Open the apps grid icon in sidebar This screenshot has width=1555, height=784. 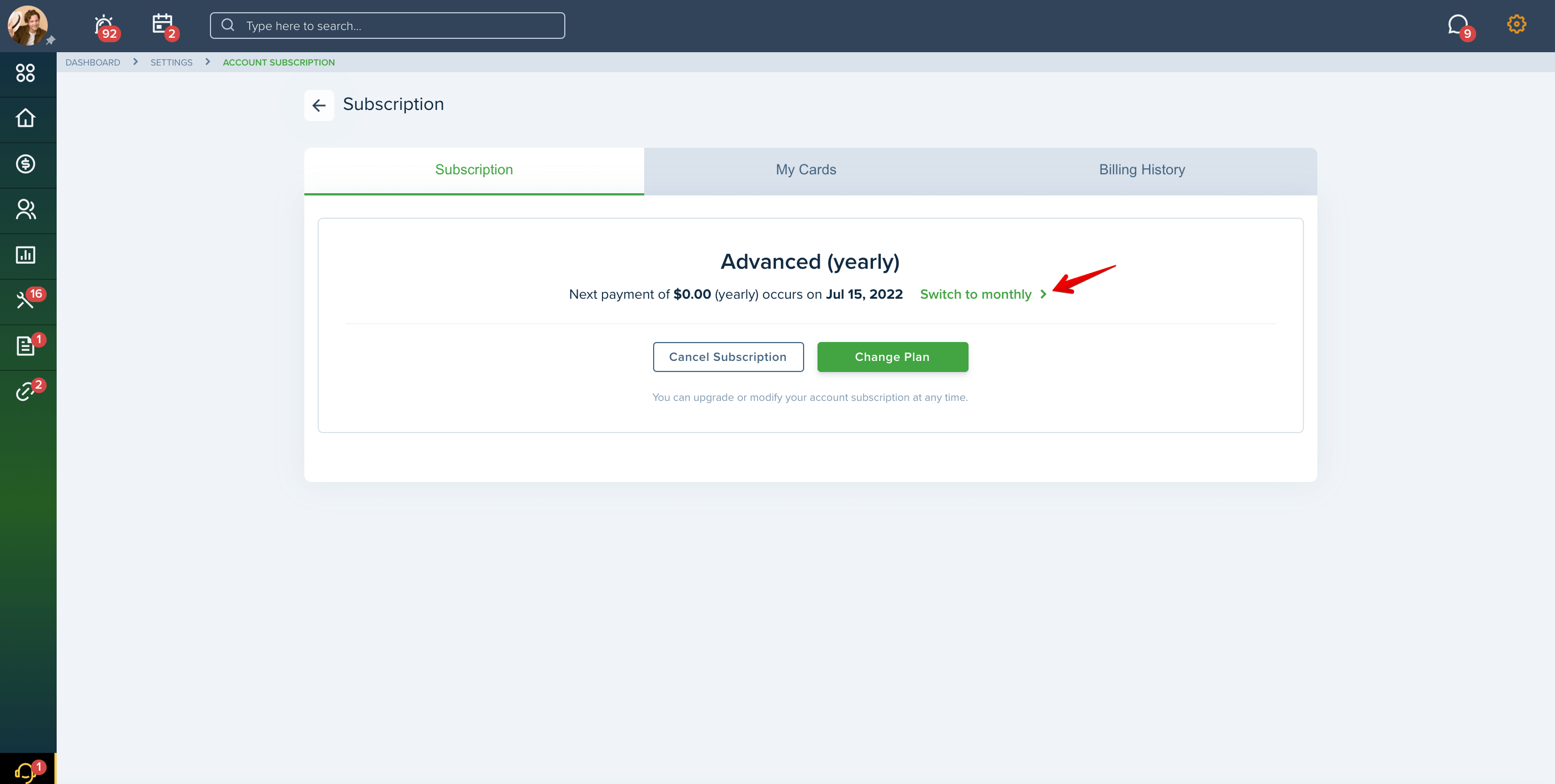pos(26,73)
